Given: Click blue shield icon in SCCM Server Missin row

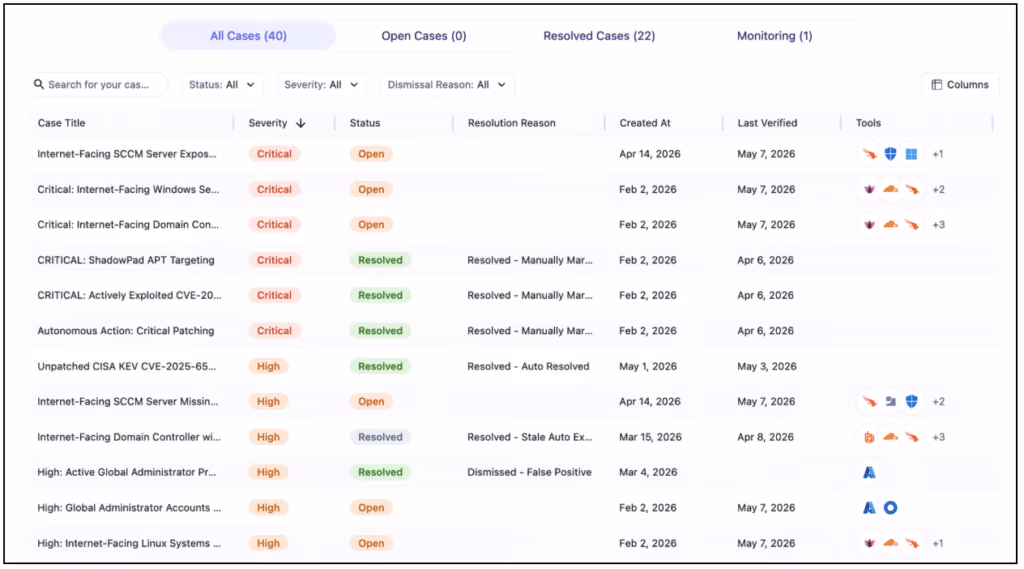Looking at the screenshot, I should (x=912, y=402).
